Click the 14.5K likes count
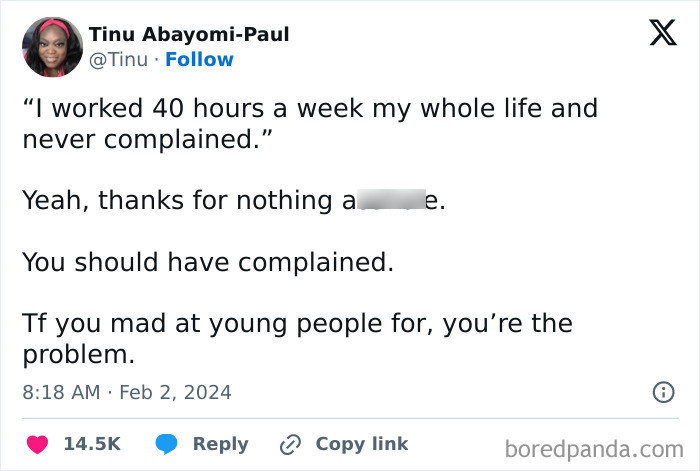The image size is (700, 471). [92, 444]
